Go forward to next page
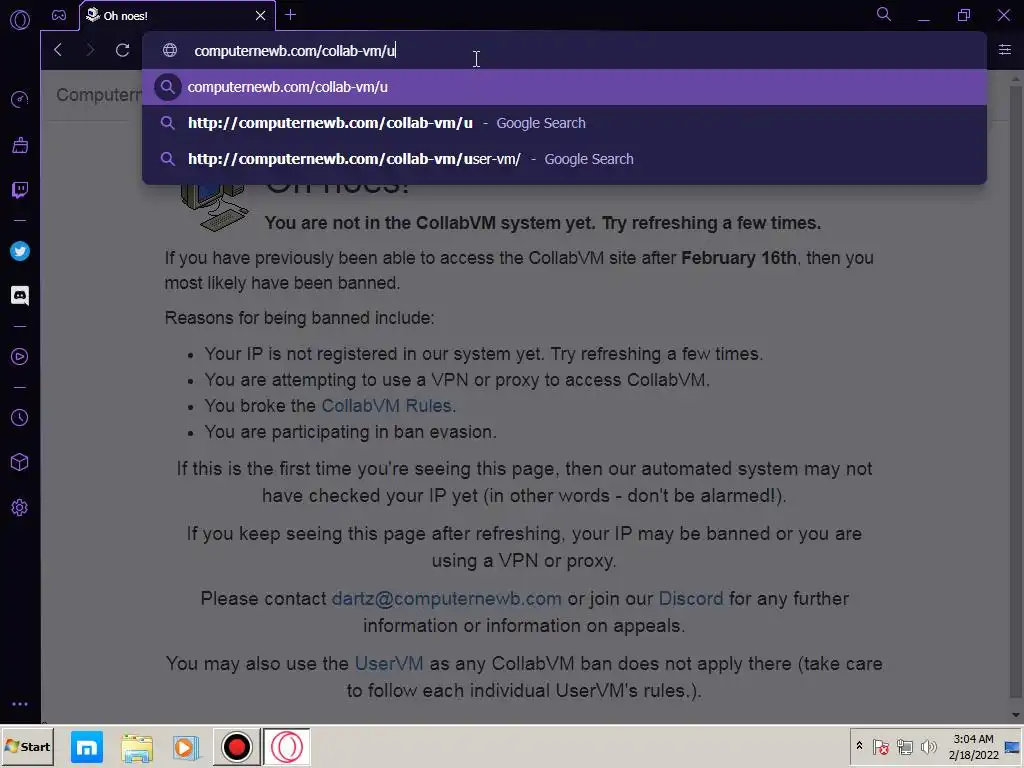This screenshot has height=768, width=1024. click(90, 50)
